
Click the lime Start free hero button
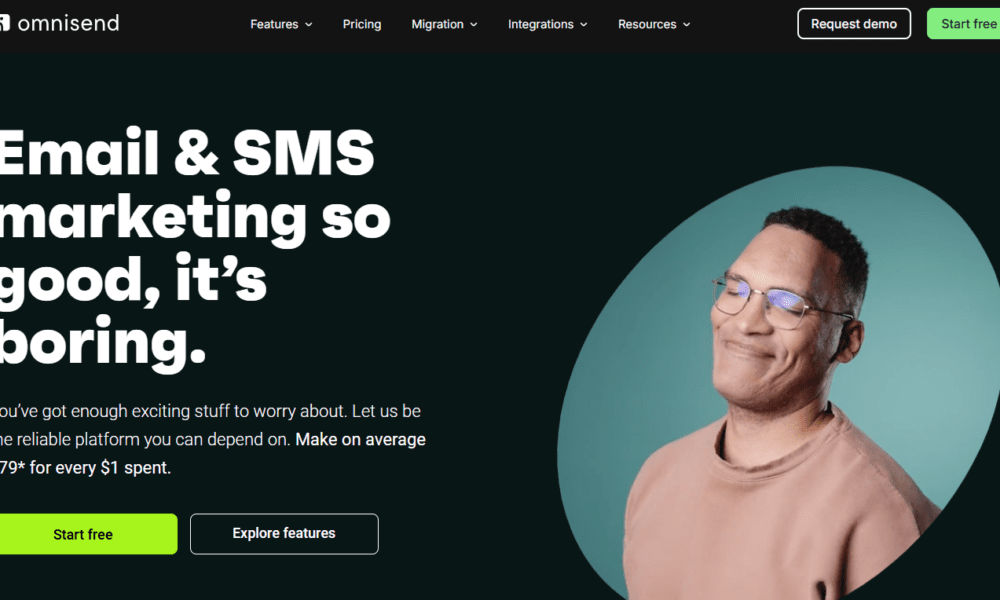point(89,534)
